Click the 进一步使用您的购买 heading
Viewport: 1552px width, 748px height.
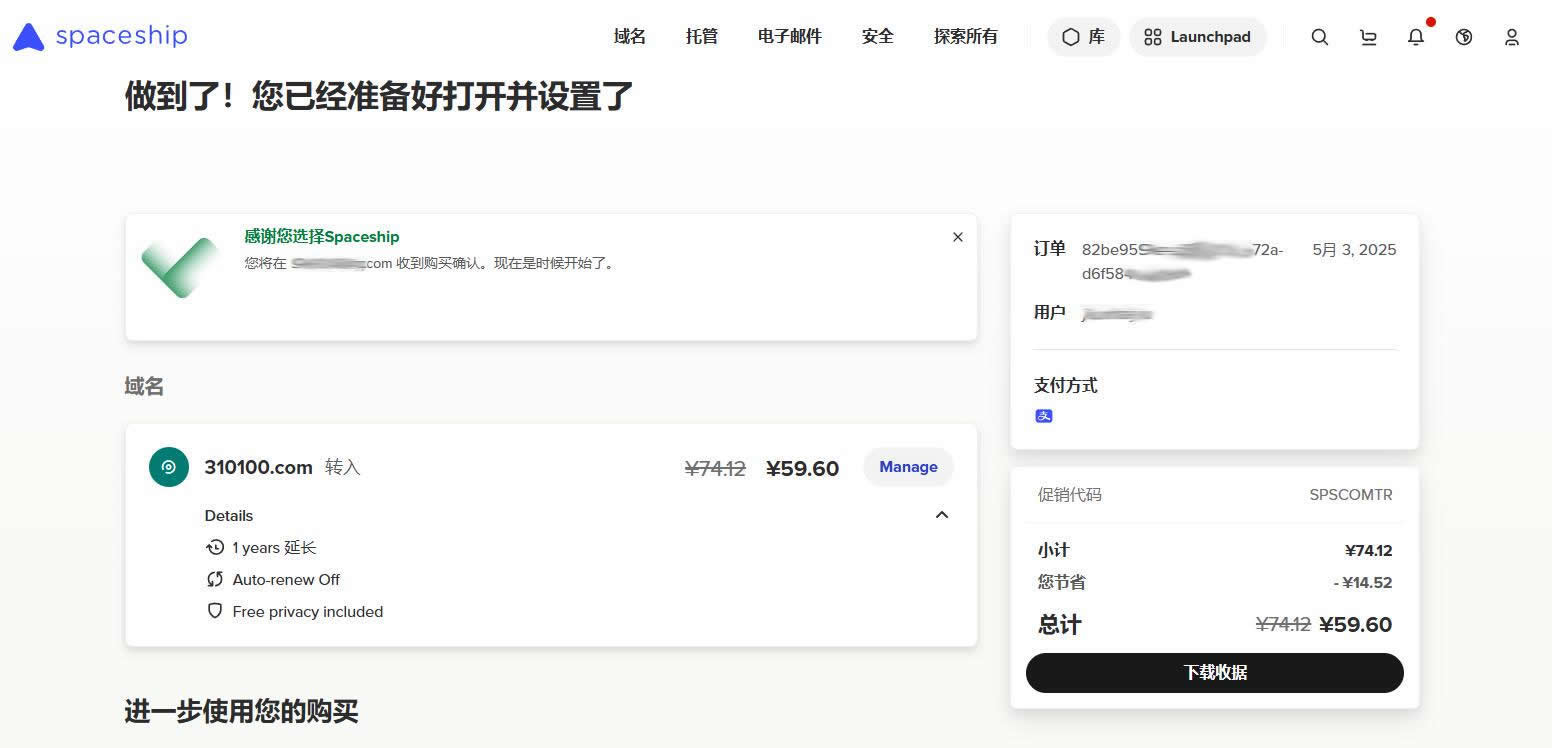pos(241,712)
